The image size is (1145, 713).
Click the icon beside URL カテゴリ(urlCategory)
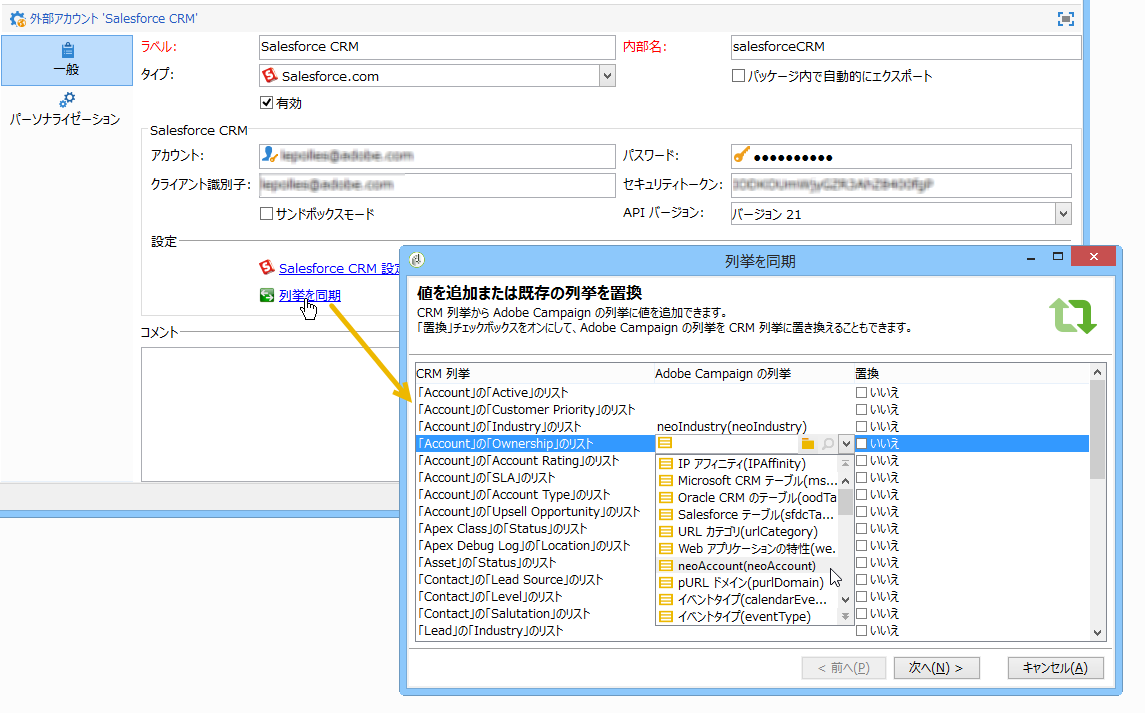pos(665,531)
